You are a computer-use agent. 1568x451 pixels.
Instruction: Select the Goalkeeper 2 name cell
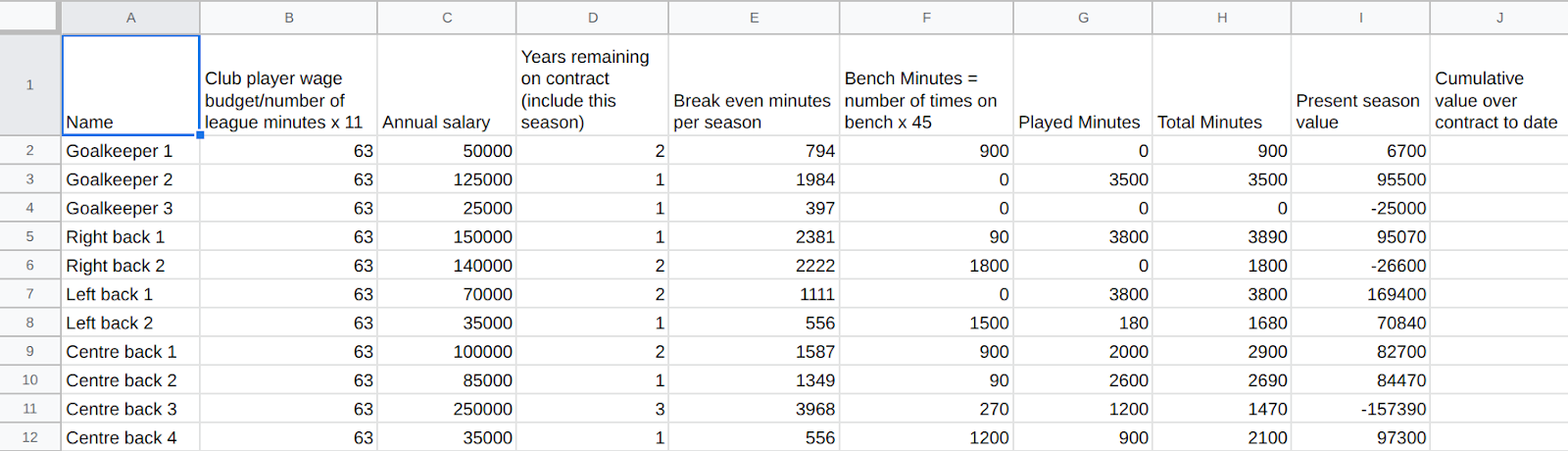pos(130,179)
